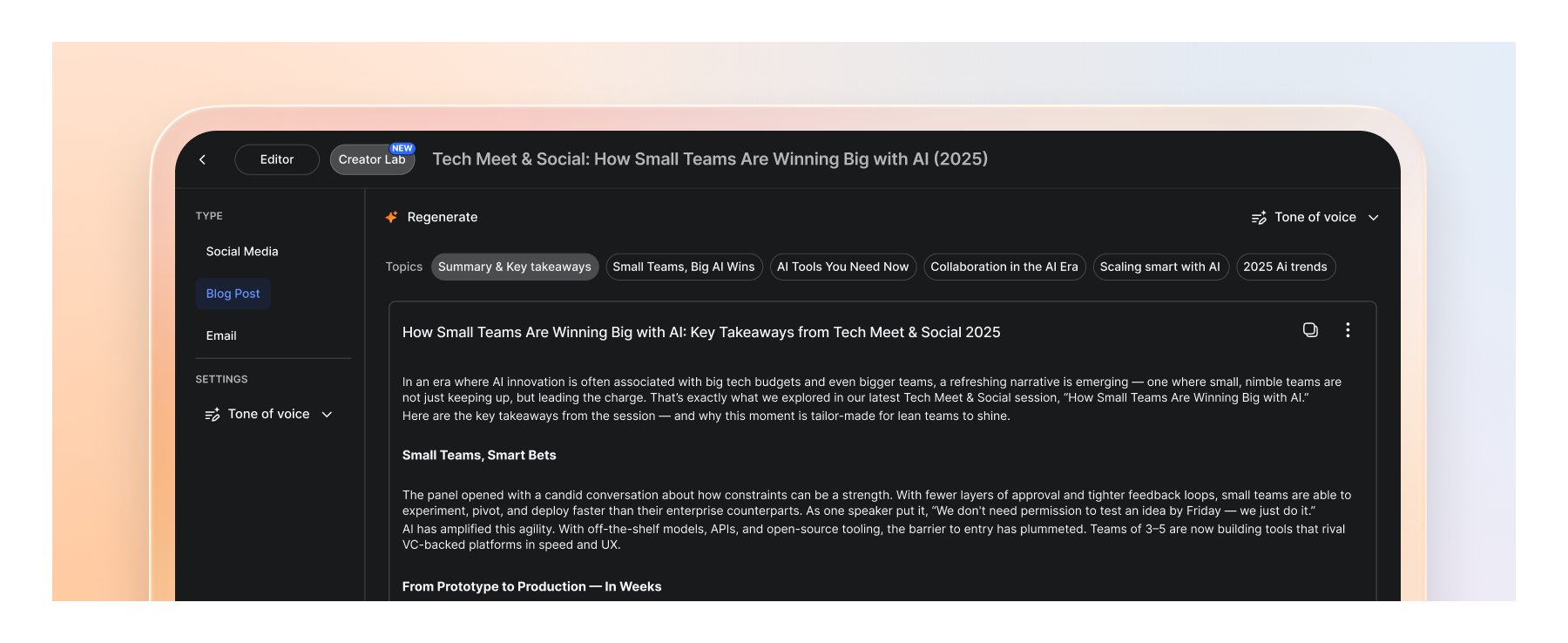This screenshot has height=643, width=1568.
Task: Go back using the left chevron arrow
Action: [202, 159]
